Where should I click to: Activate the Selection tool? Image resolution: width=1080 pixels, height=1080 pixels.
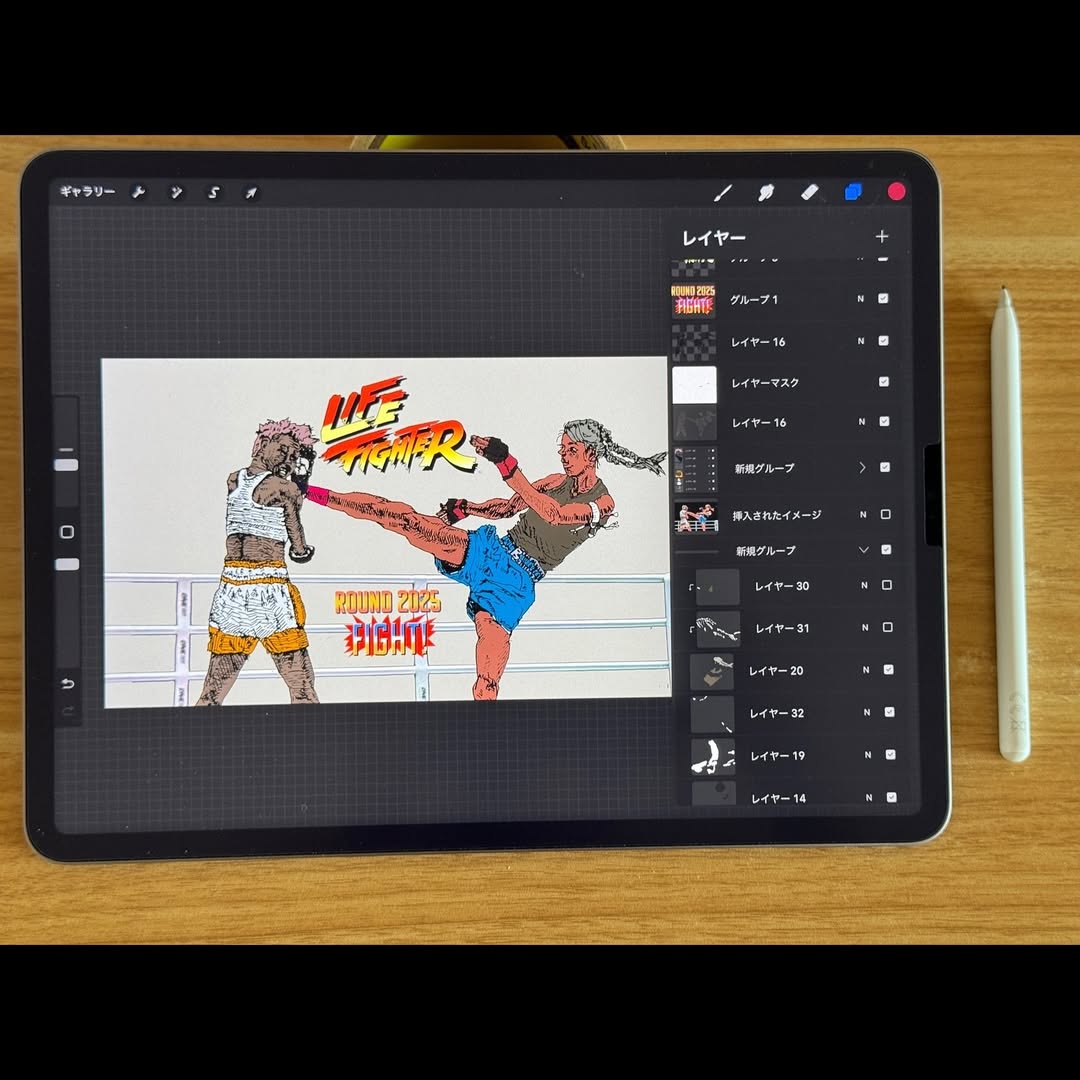[x=213, y=192]
